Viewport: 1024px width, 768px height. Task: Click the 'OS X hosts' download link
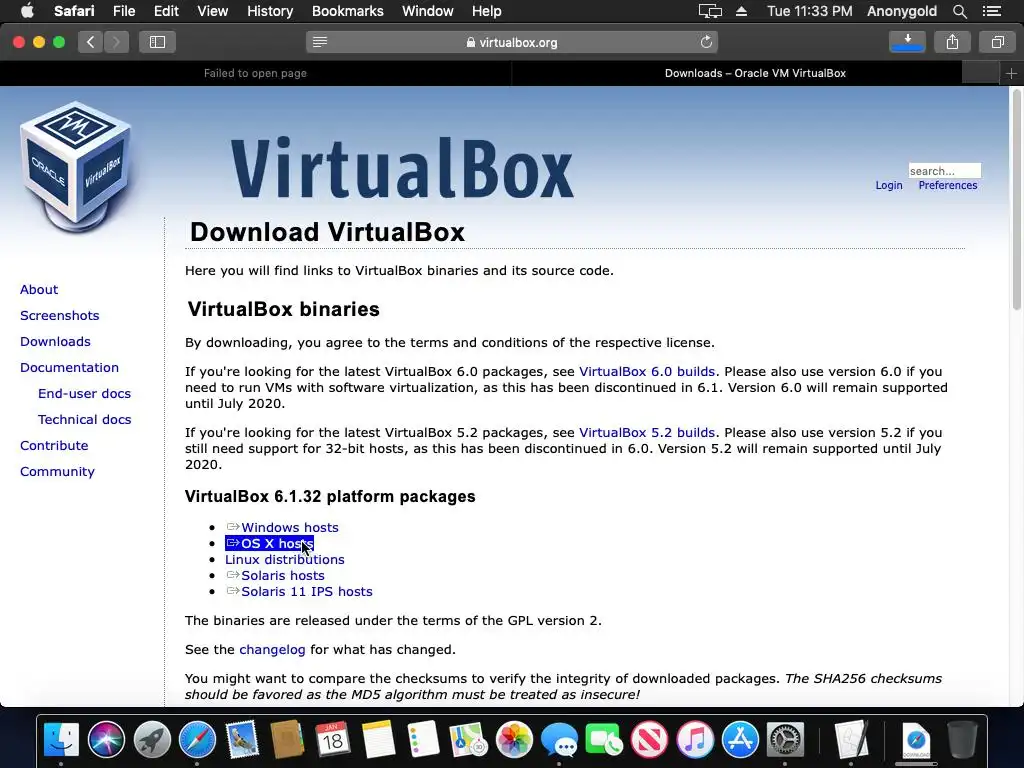pos(270,543)
